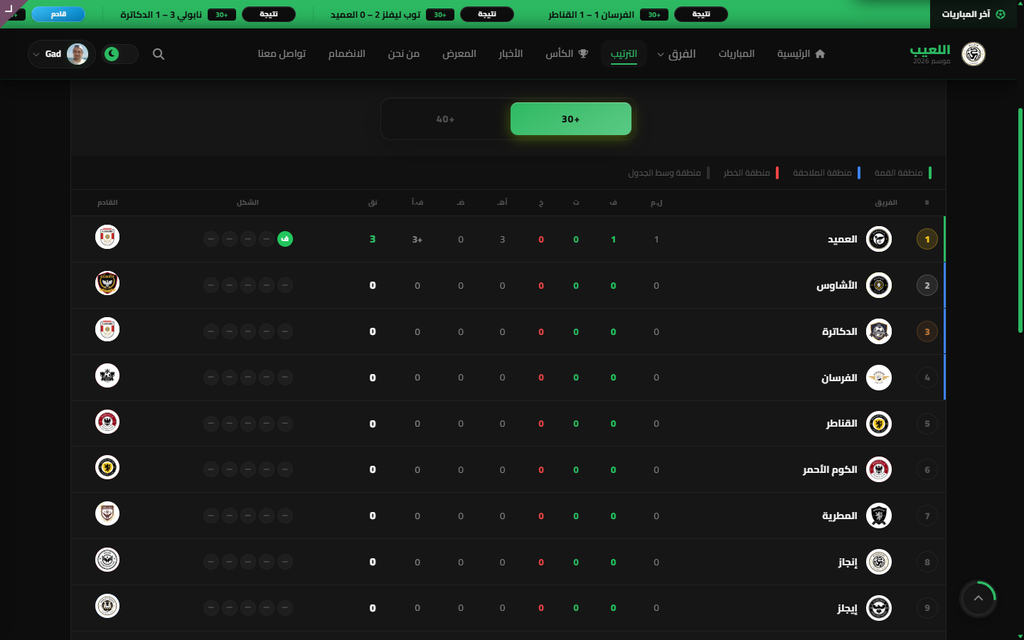This screenshot has height=640, width=1024.
Task: Click the الكوم الأحمر team logo
Action: pyautogui.click(x=878, y=470)
